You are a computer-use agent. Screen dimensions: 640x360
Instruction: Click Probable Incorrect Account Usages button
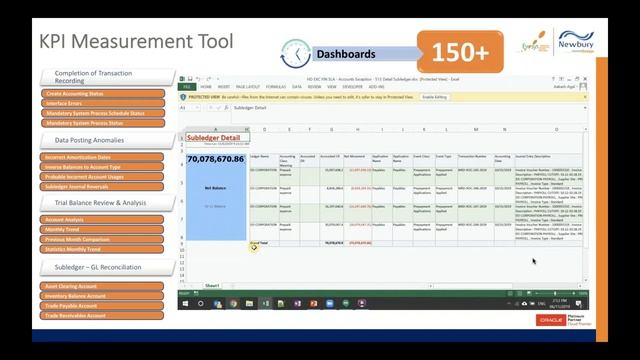tap(102, 177)
